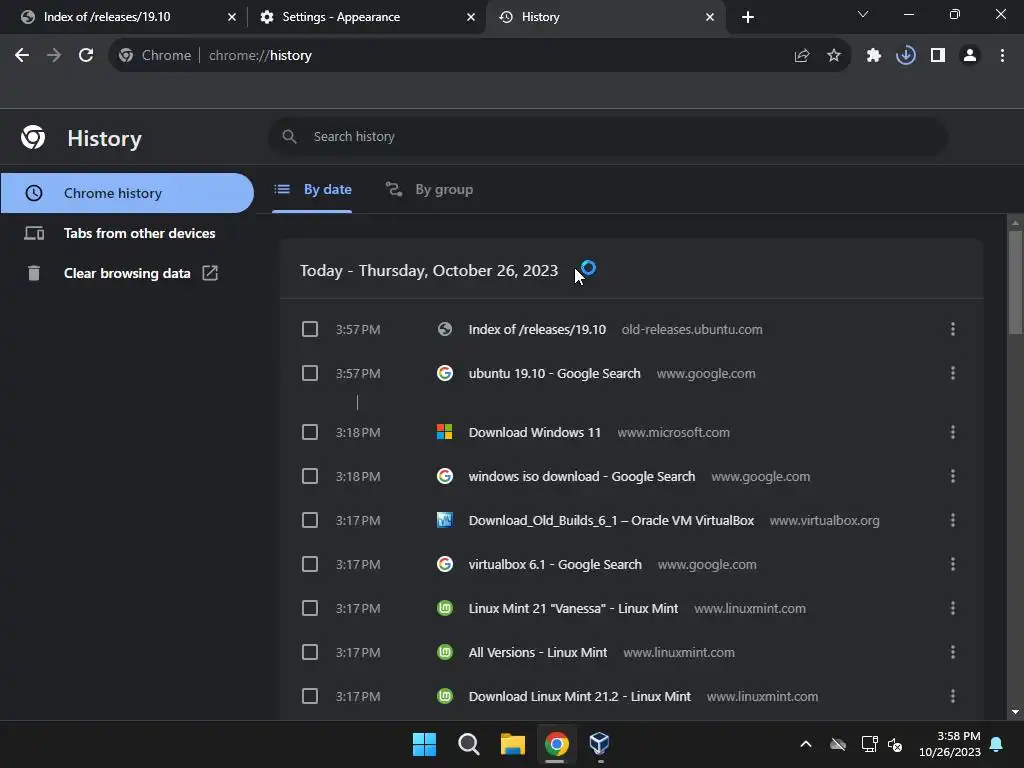Go back to the previous page
The image size is (1024, 768).
[22, 56]
